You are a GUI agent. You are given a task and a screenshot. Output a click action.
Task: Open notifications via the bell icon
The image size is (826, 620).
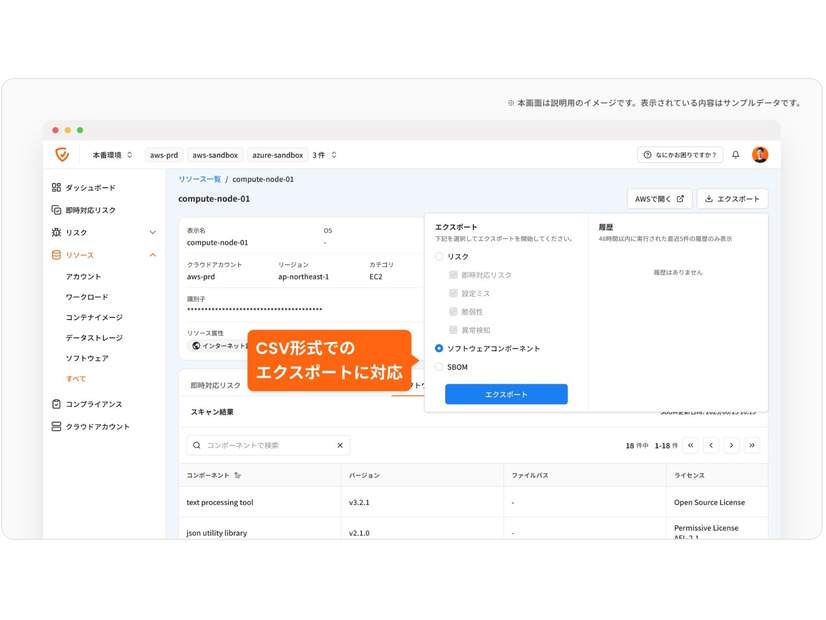coord(735,154)
